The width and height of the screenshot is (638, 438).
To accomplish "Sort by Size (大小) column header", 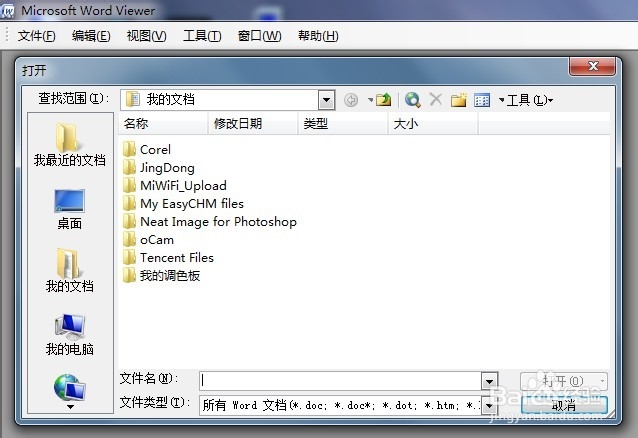I will pyautogui.click(x=433, y=123).
